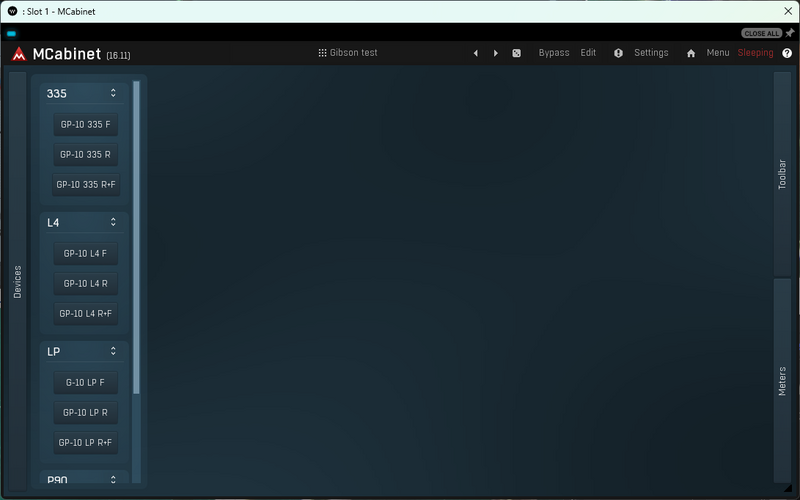Image resolution: width=800 pixels, height=500 pixels.
Task: Collapse the LP group with its chevron
Action: coord(113,351)
